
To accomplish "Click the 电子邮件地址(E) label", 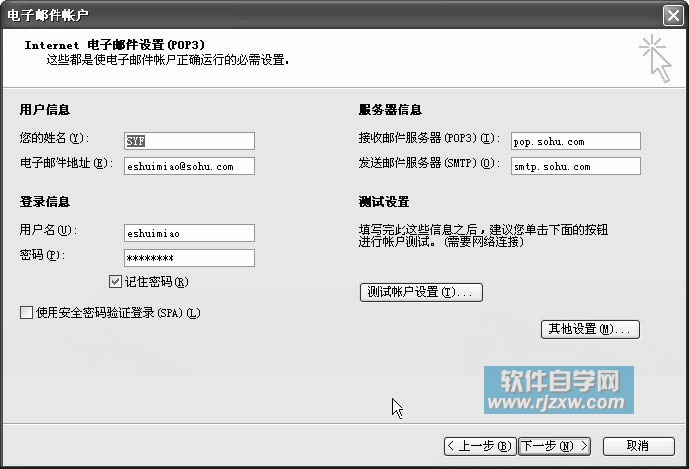I will (66, 163).
